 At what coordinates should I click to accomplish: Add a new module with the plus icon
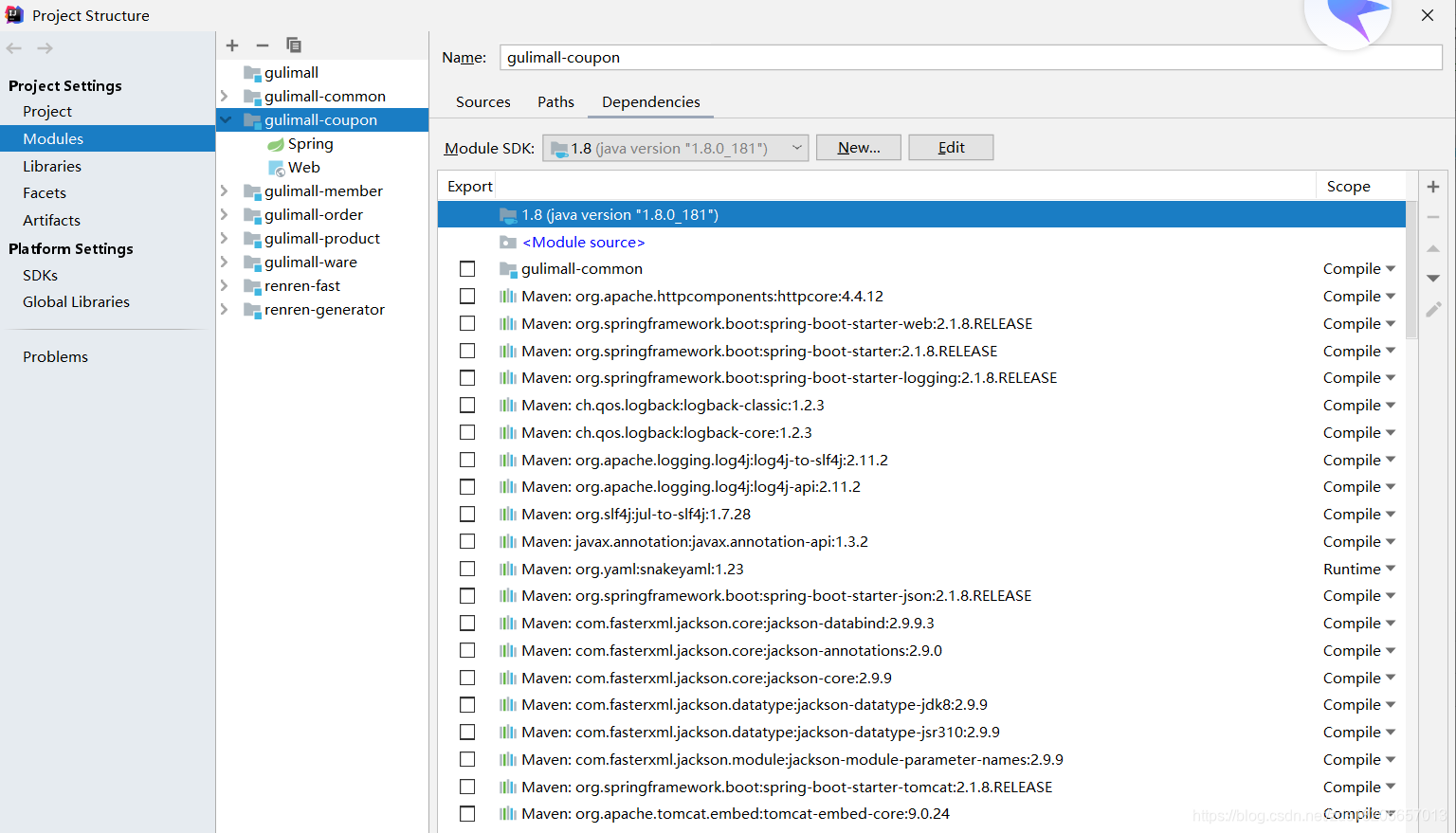click(231, 45)
